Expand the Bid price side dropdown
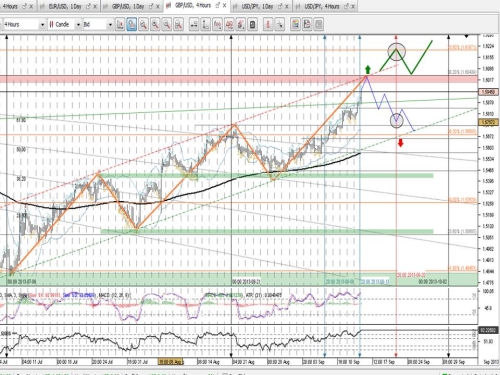This screenshot has height=375, width=500. [98, 24]
